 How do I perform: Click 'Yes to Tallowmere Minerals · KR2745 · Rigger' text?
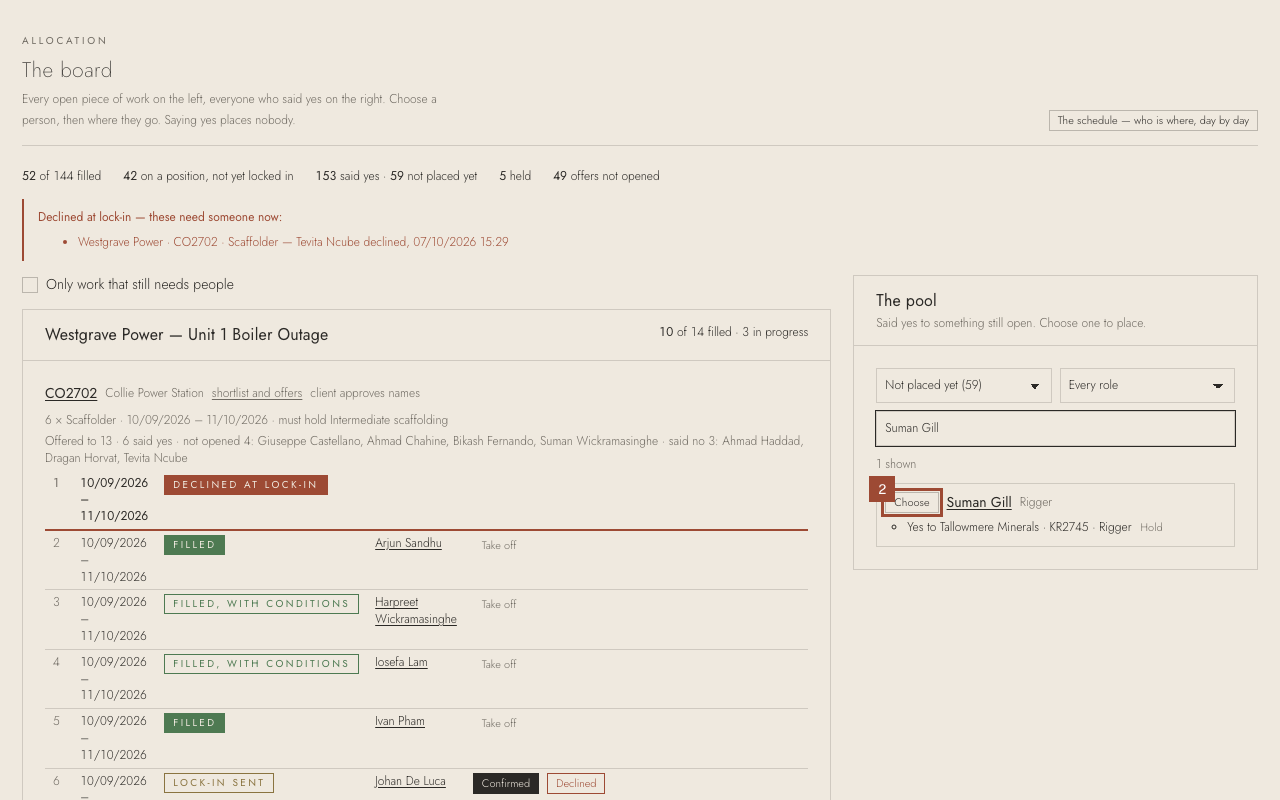tap(1019, 527)
